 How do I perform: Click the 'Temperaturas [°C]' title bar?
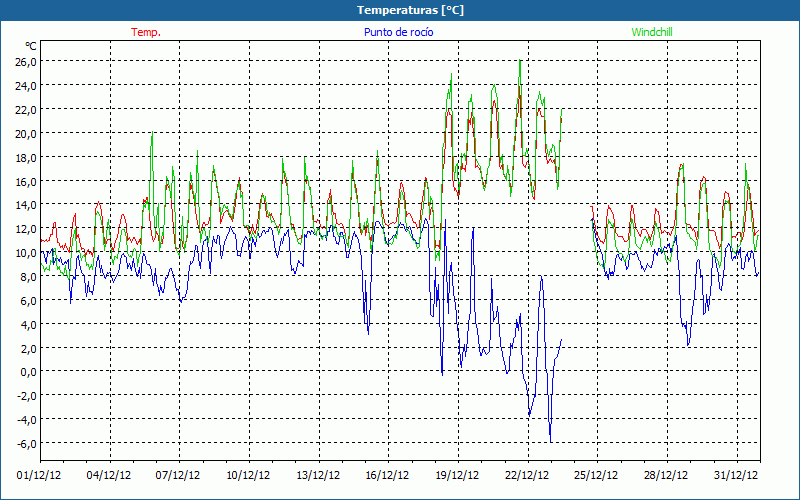coord(400,10)
